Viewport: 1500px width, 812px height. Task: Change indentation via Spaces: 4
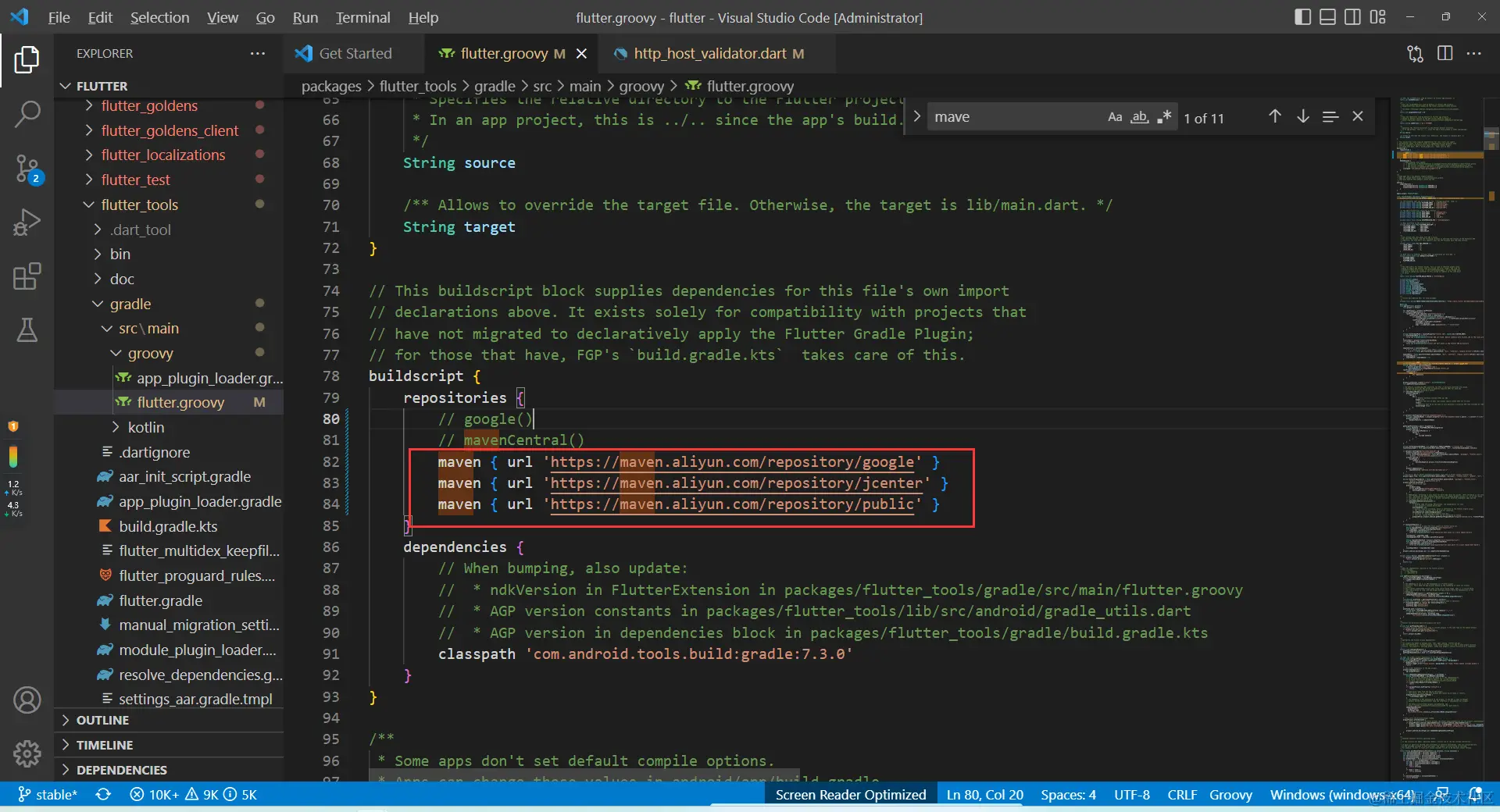click(x=1068, y=795)
